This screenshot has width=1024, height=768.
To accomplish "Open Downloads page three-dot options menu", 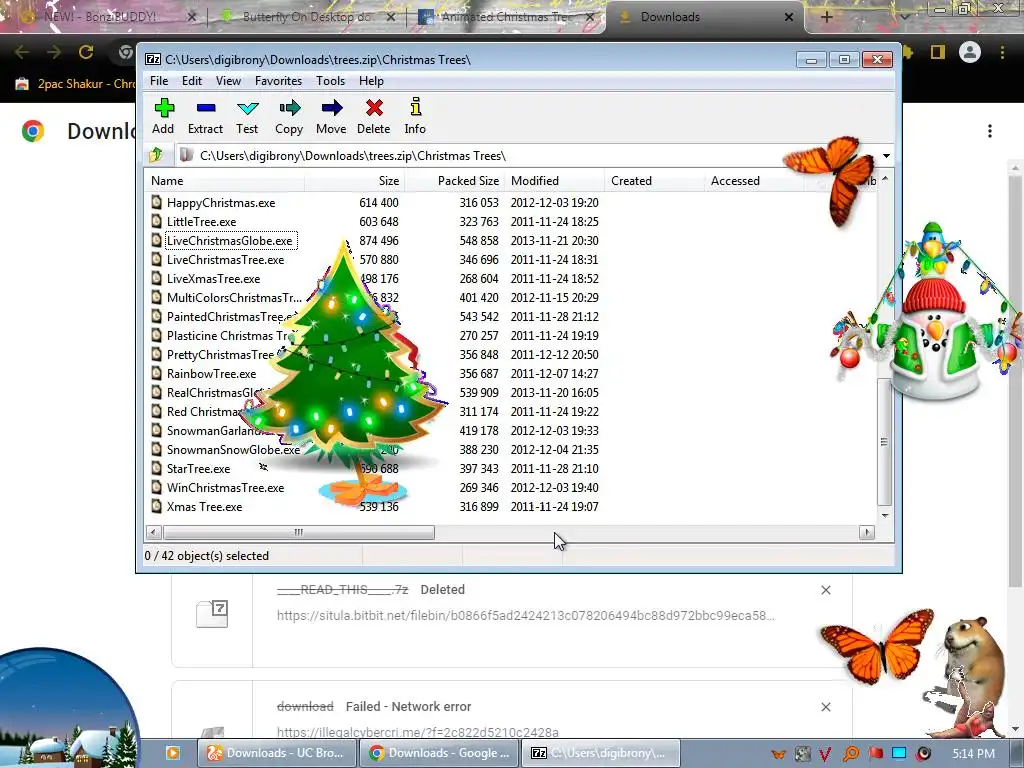I will (990, 131).
